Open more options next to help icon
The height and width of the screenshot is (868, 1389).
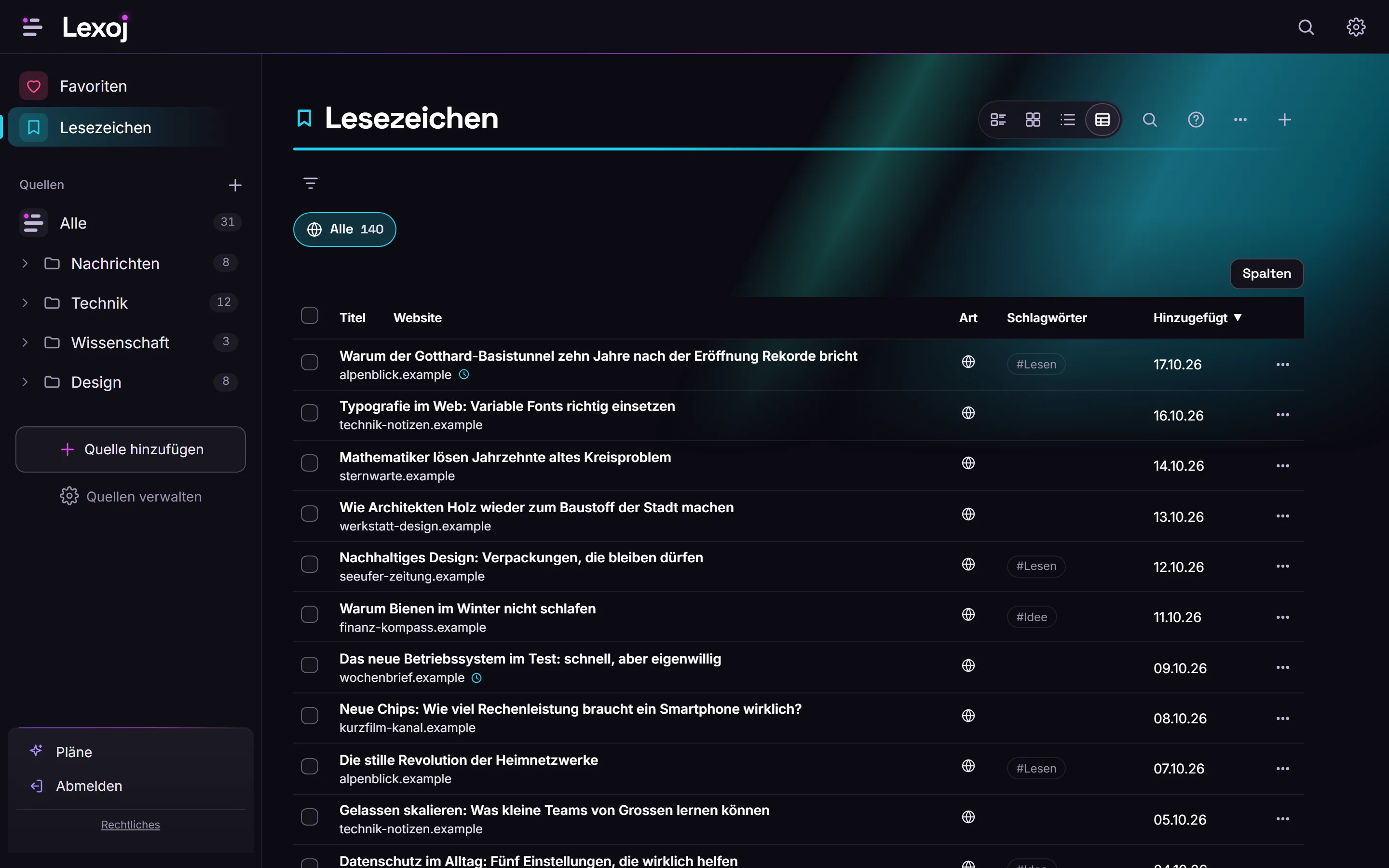[x=1240, y=120]
